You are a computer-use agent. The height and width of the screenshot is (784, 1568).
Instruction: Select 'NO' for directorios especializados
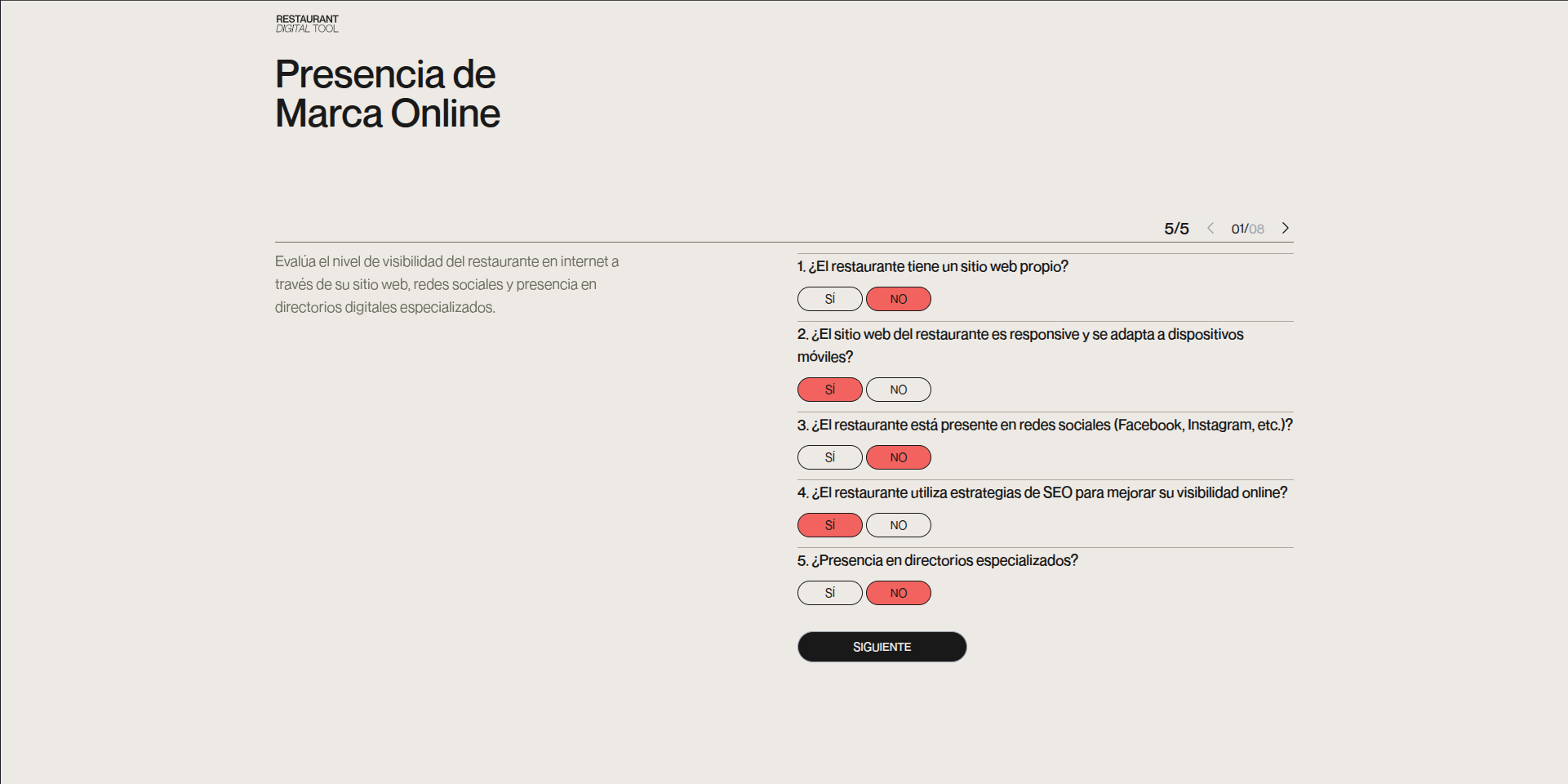pos(899,593)
